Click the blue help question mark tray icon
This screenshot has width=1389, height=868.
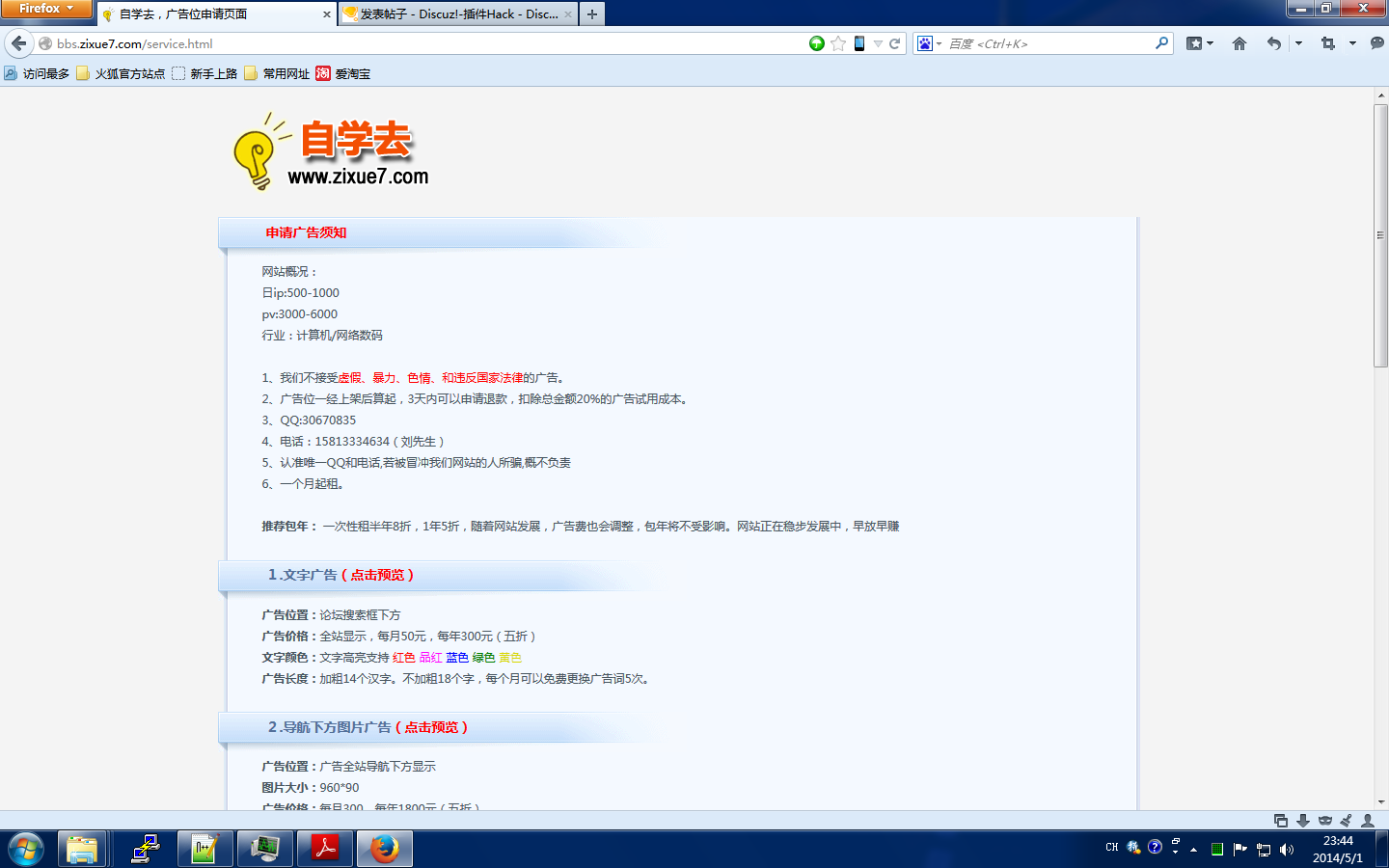pos(1155,847)
